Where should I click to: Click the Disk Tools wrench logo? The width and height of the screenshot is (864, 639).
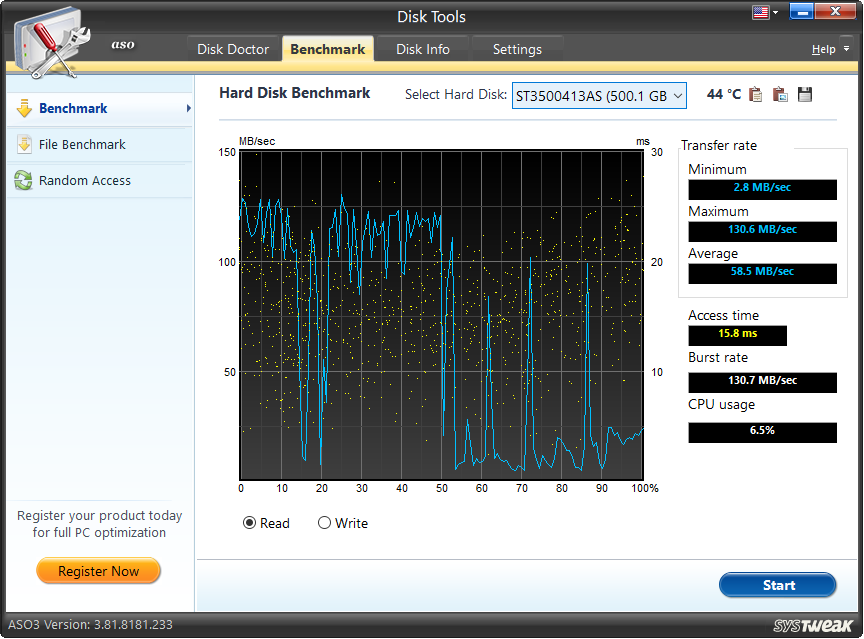pyautogui.click(x=52, y=44)
